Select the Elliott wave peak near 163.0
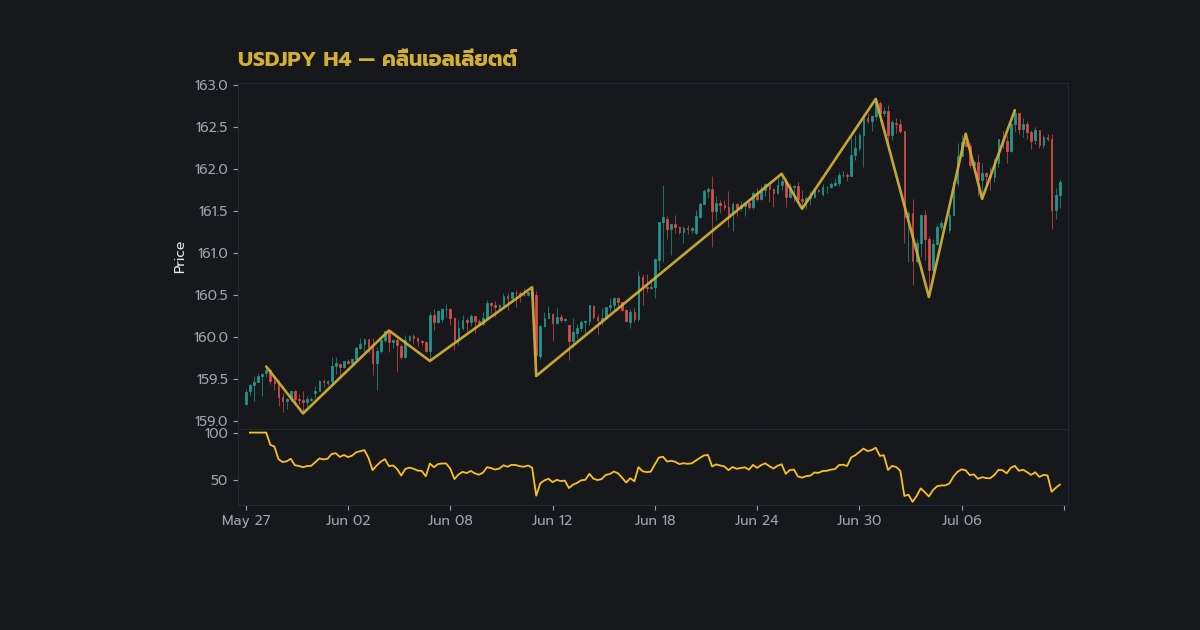Screen dimensions: 1200x630 pyautogui.click(x=875, y=99)
